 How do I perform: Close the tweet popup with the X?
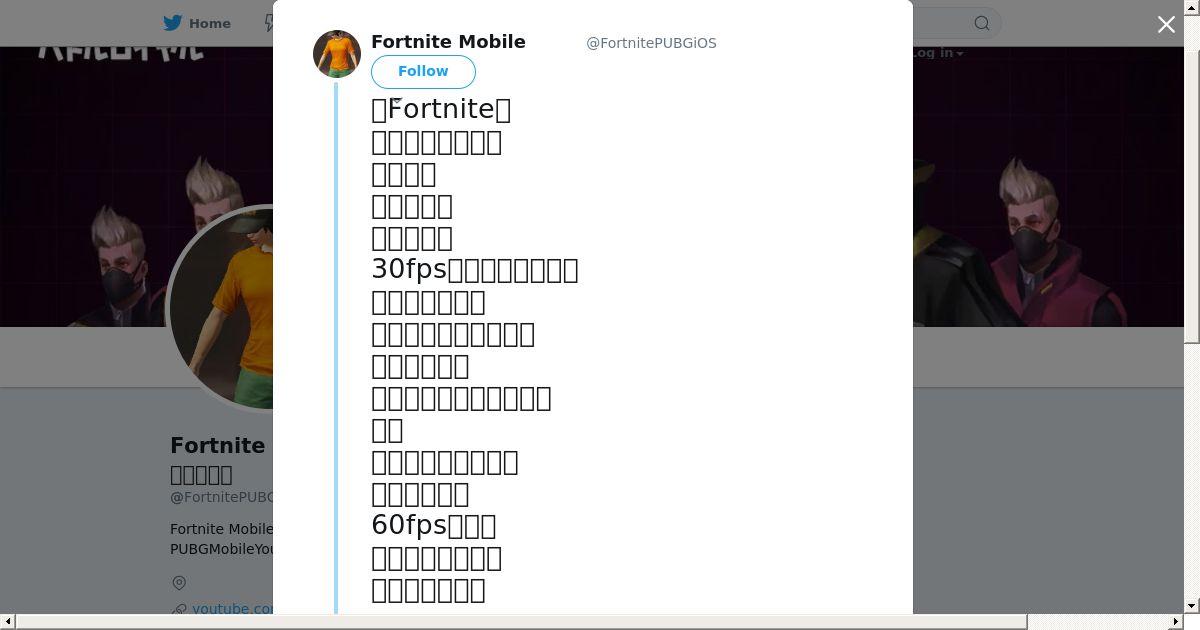click(1166, 25)
